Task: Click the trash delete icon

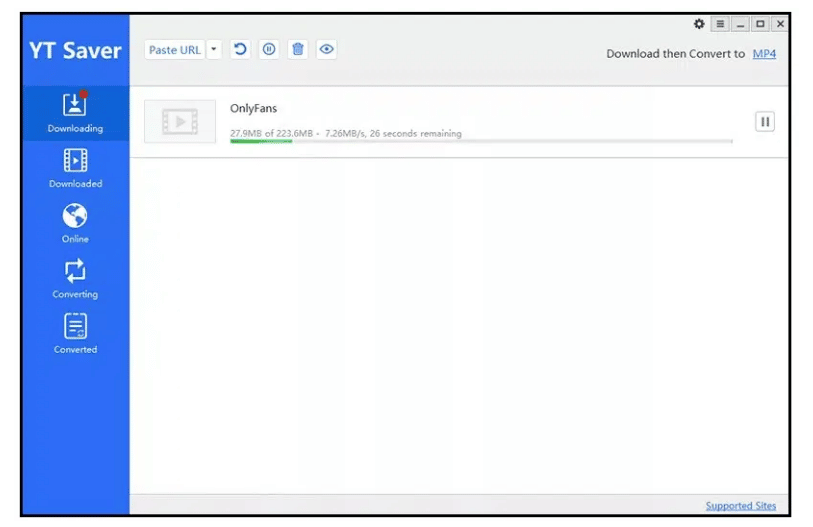Action: click(x=298, y=49)
